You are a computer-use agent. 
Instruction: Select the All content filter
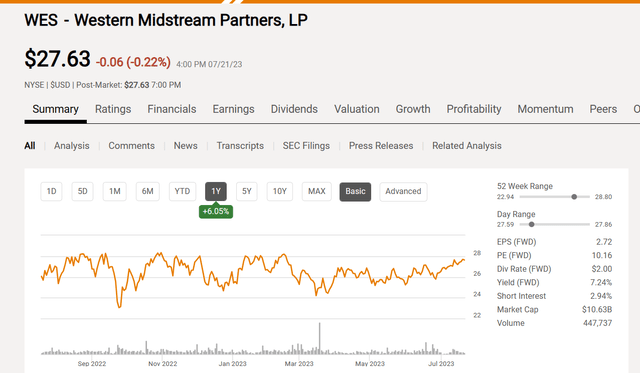[30, 146]
